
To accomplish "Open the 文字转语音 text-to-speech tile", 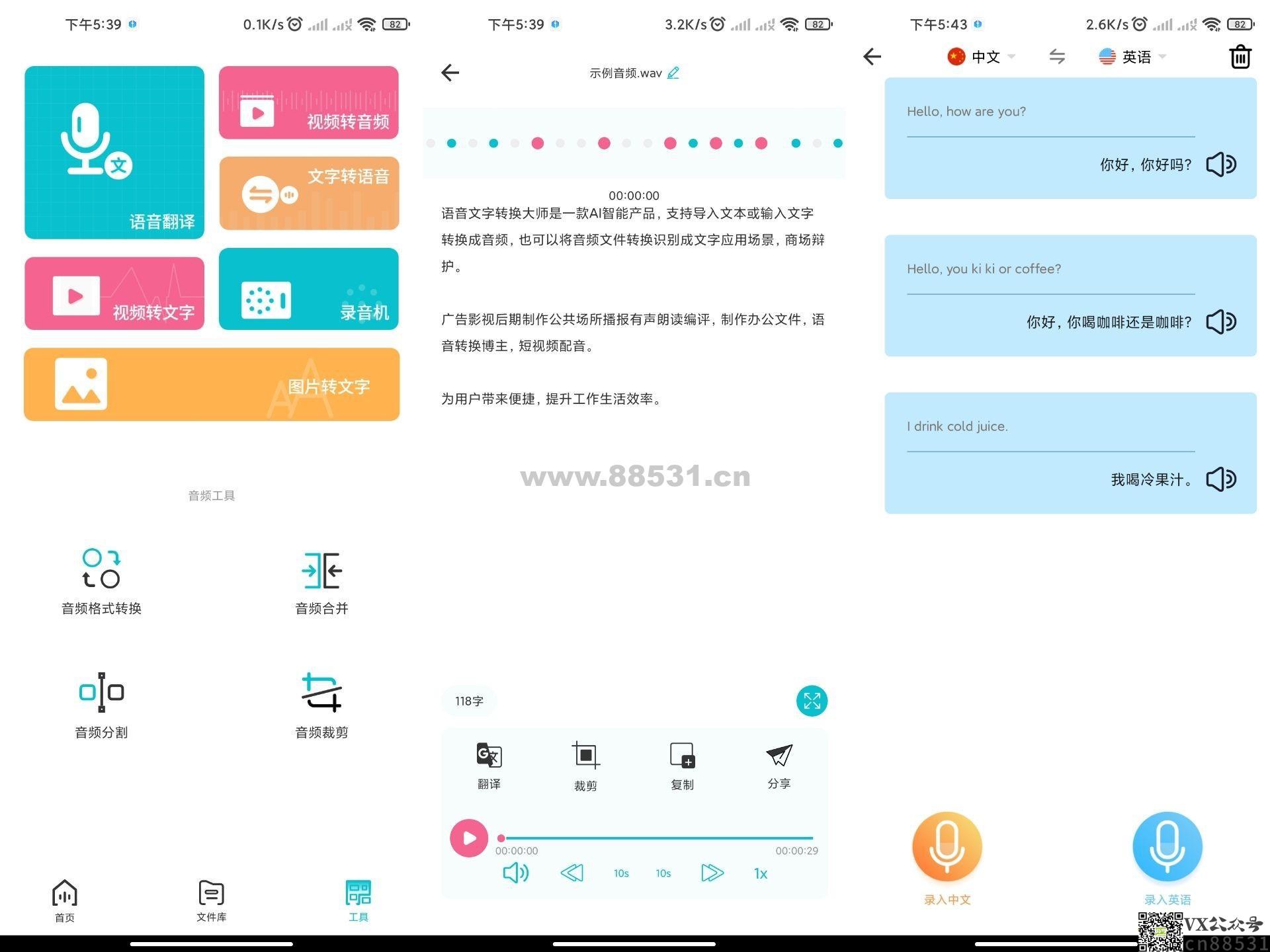I will pos(309,193).
